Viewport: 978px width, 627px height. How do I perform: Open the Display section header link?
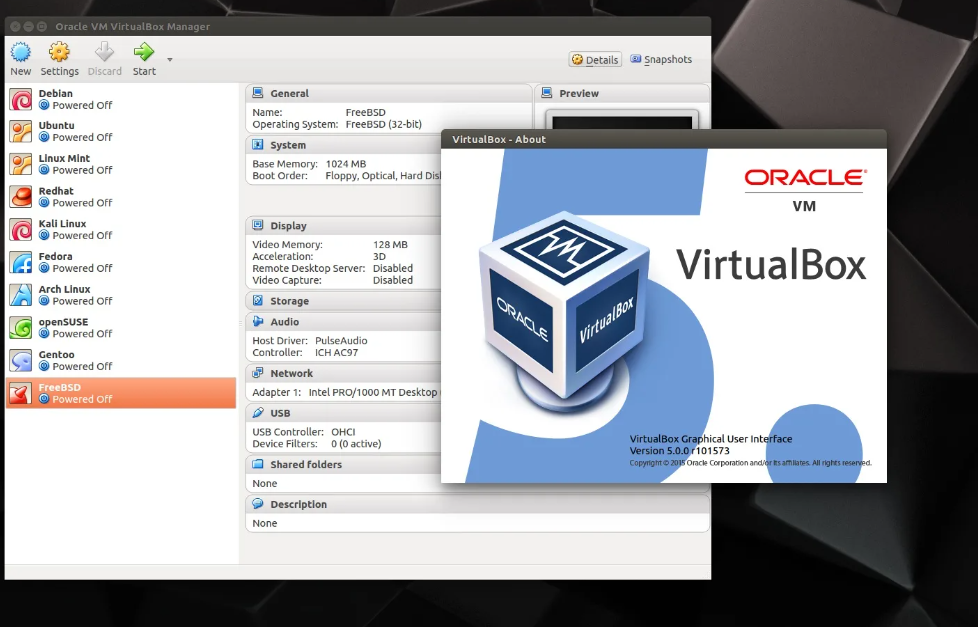click(x=288, y=226)
